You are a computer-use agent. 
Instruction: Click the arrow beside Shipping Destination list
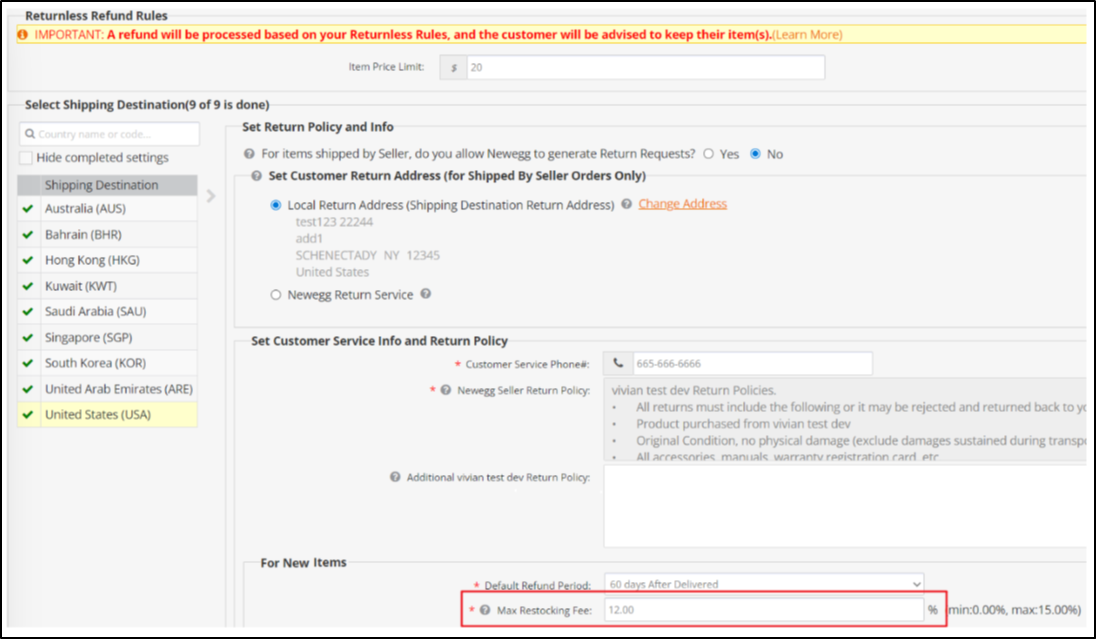(210, 196)
